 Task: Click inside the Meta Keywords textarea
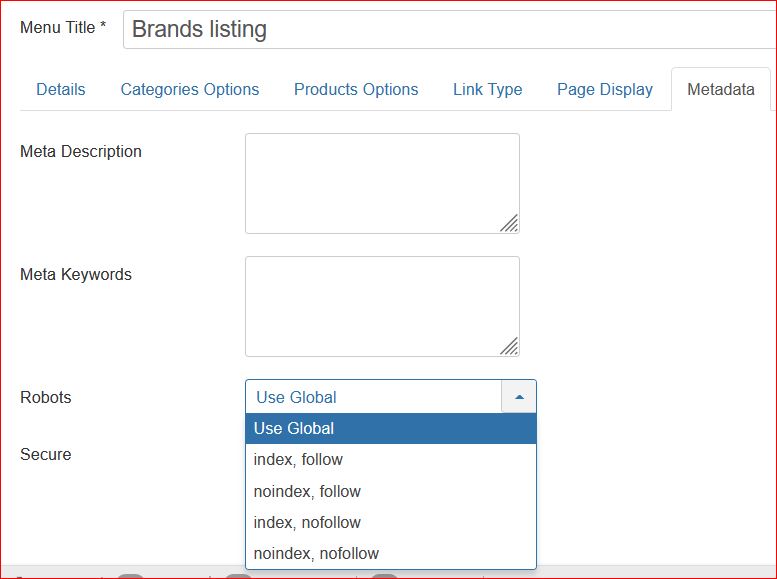pos(382,306)
